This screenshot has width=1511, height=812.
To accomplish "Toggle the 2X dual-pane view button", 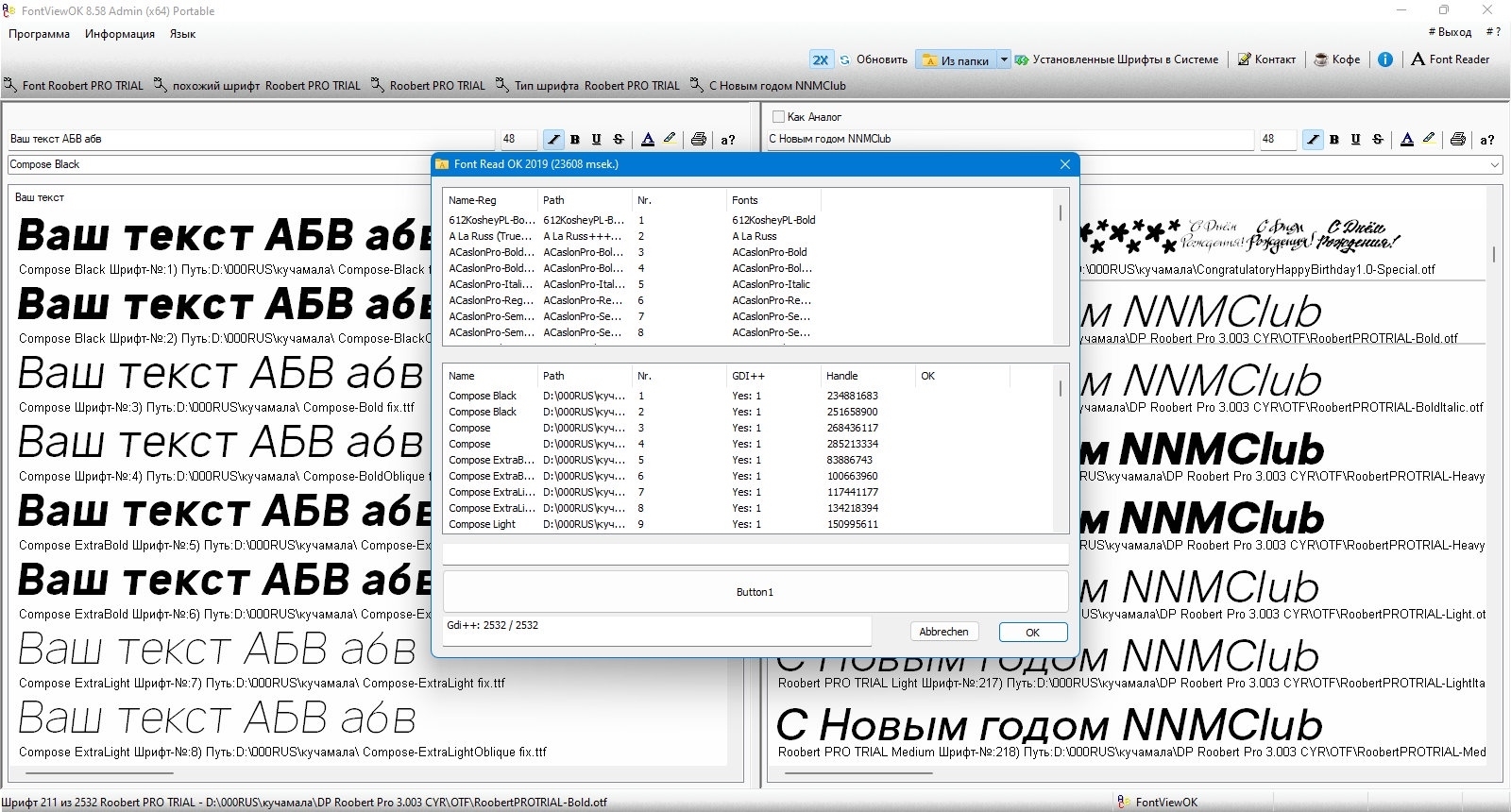I will 820,59.
